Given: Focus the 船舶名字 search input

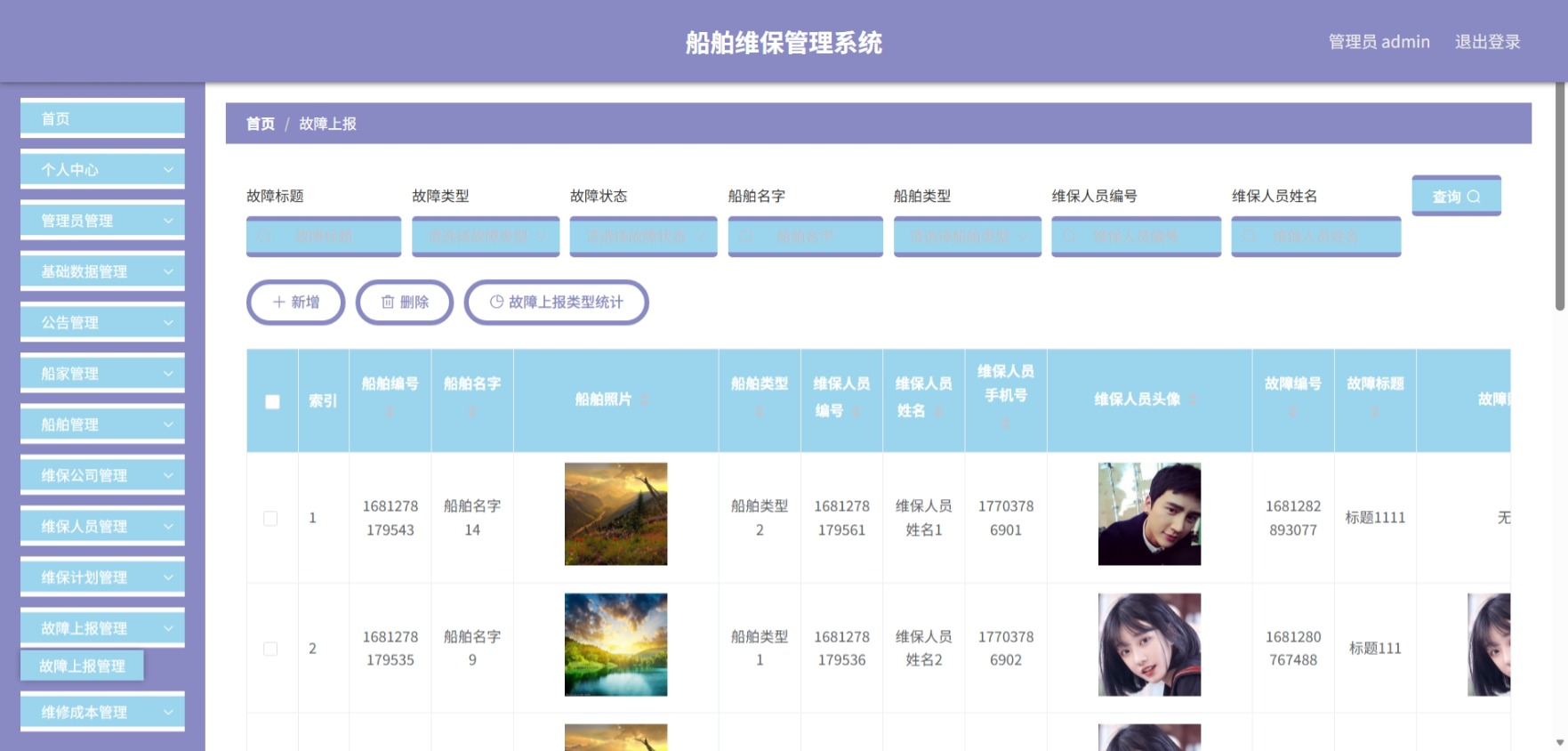Looking at the screenshot, I should tap(806, 237).
